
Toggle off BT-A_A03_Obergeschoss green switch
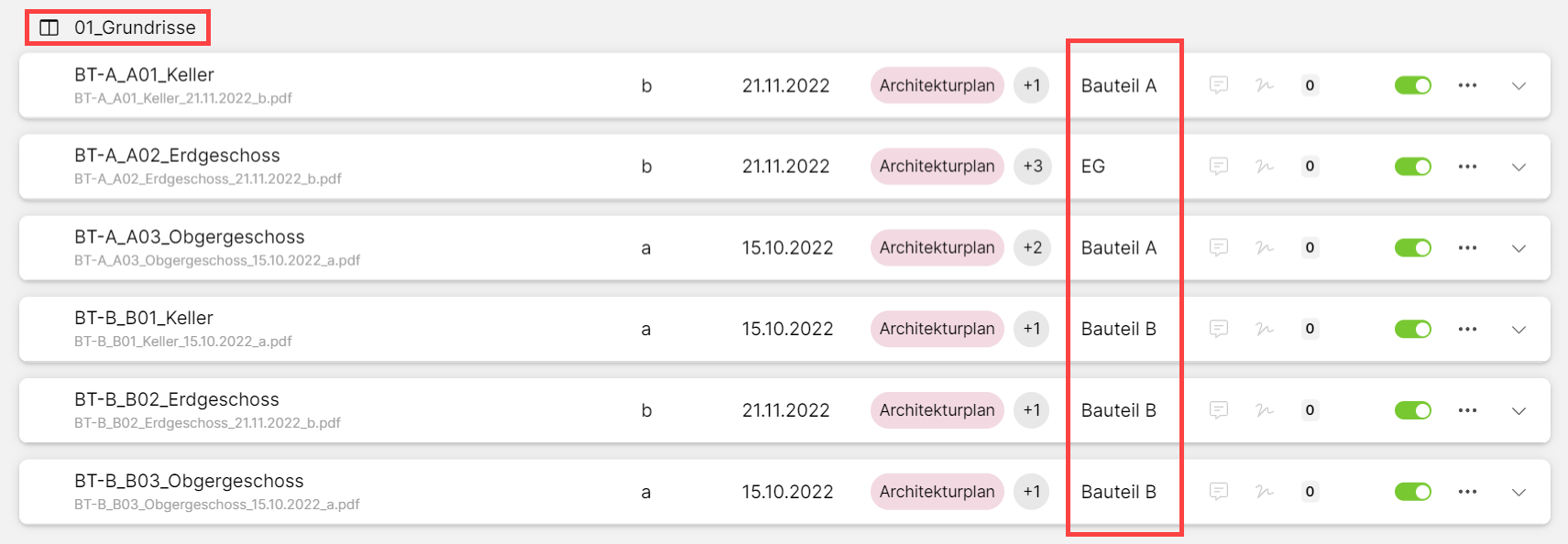point(1412,247)
